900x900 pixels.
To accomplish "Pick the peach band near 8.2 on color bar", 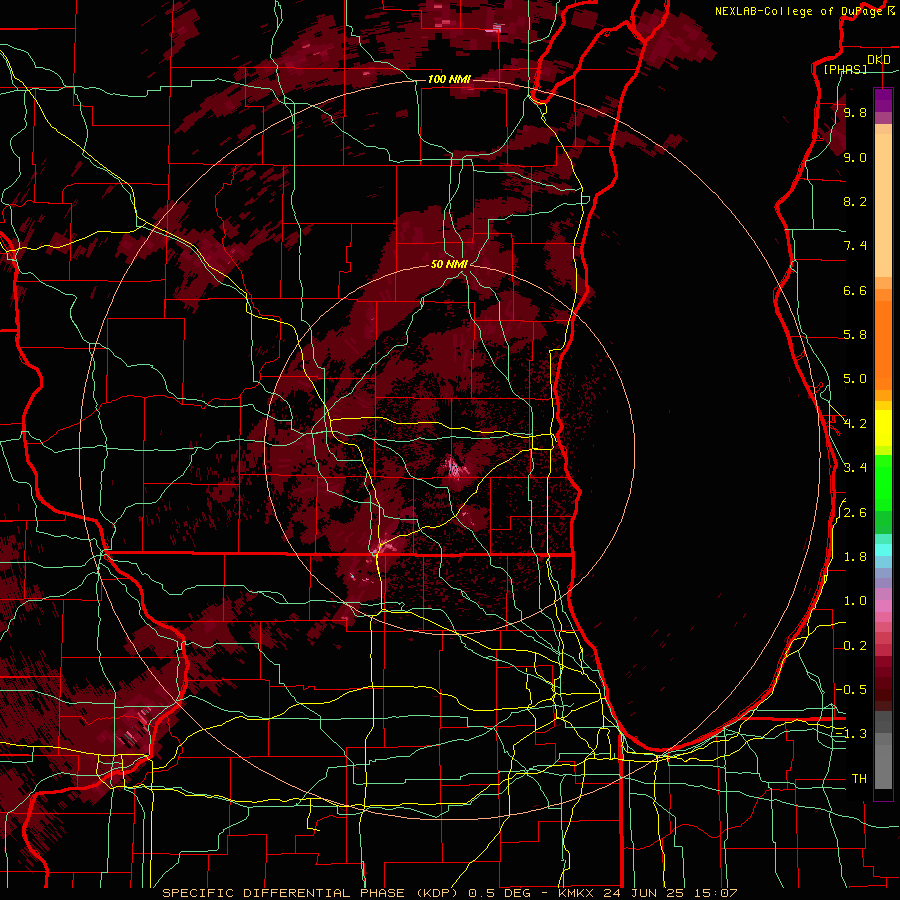I will click(x=883, y=204).
